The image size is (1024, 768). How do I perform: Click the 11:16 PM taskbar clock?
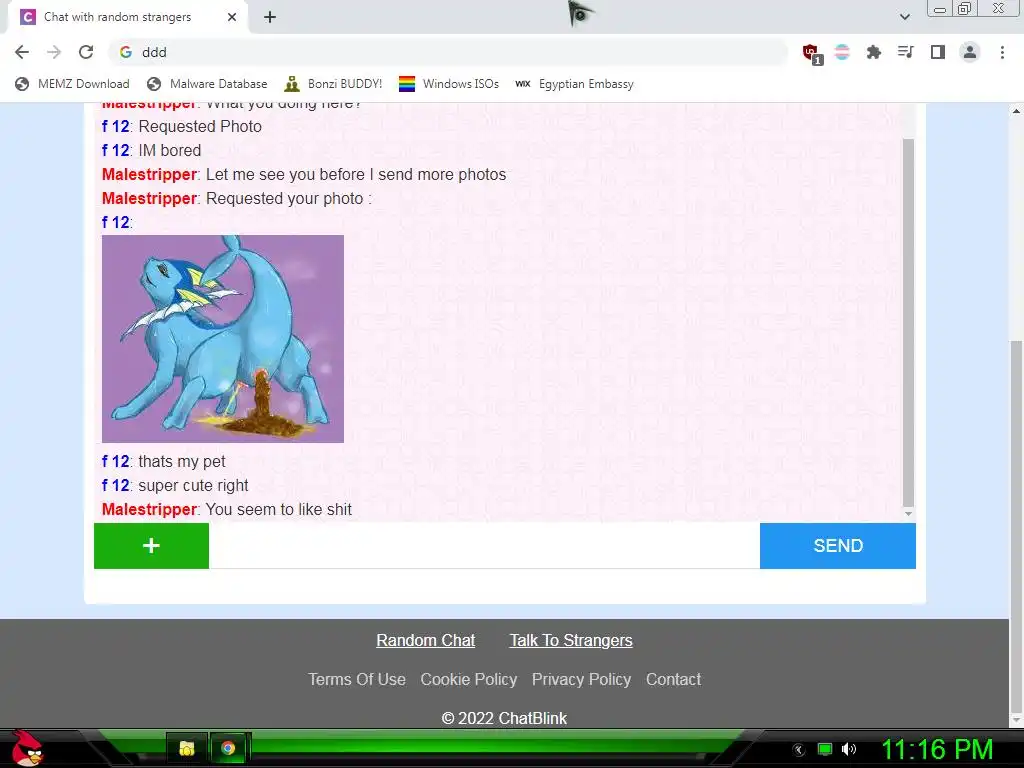[937, 749]
